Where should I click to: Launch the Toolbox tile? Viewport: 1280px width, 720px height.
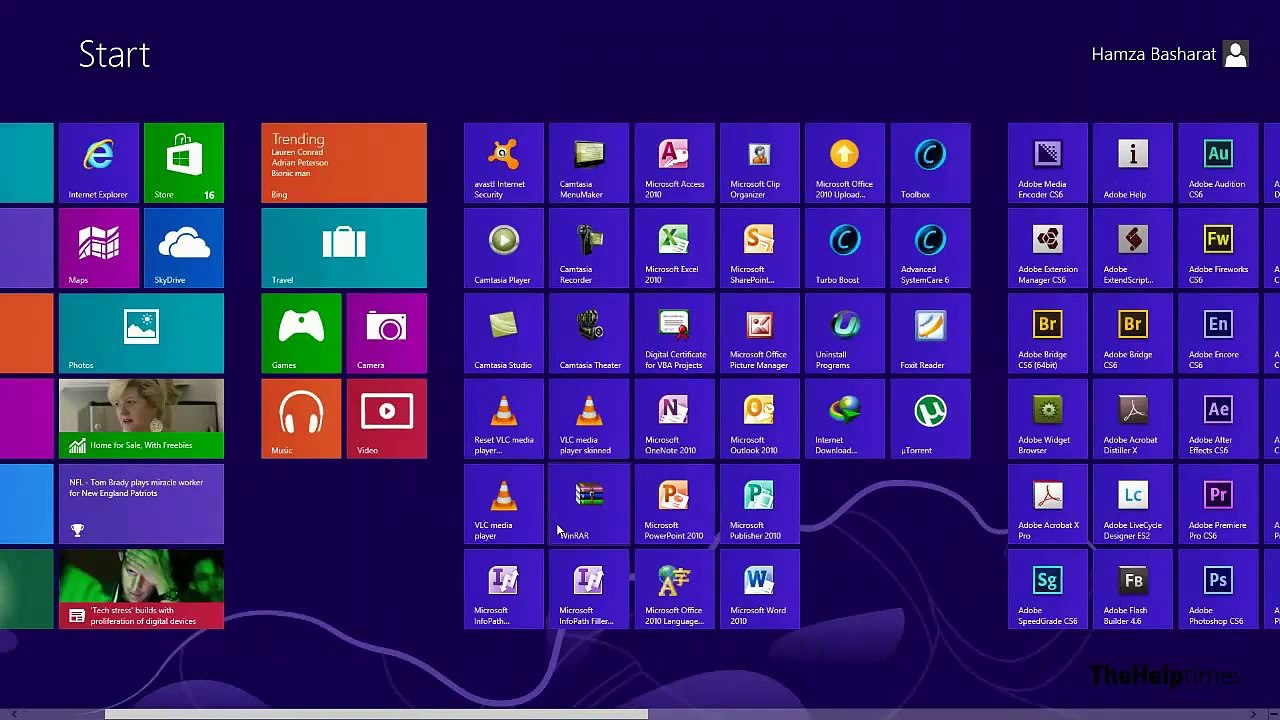click(x=930, y=163)
